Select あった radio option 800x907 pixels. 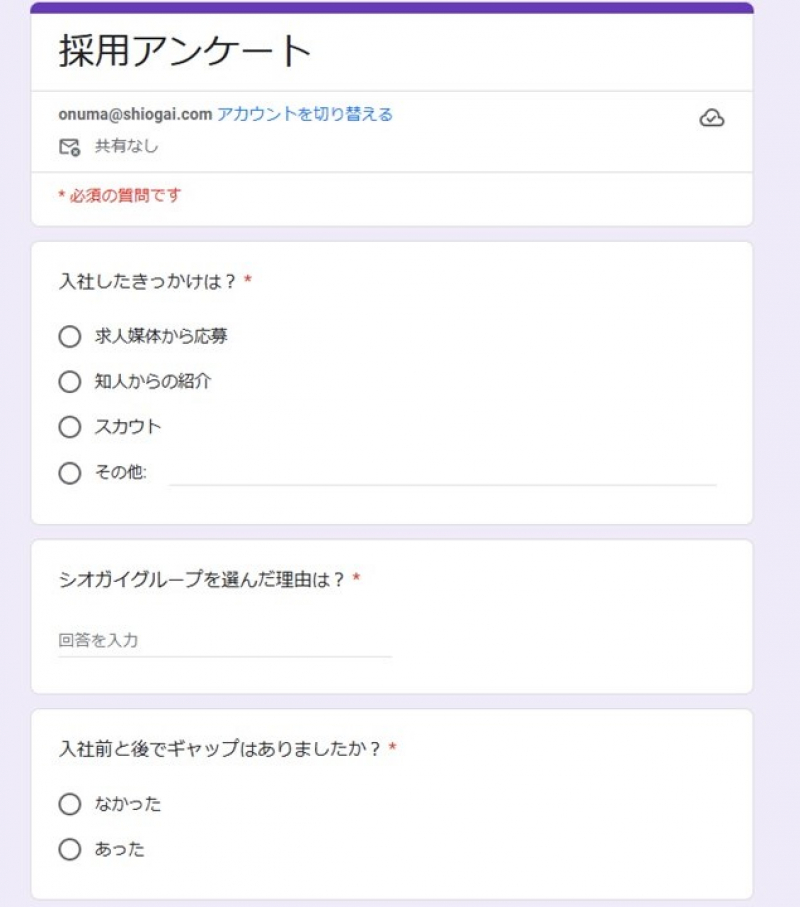(x=69, y=849)
